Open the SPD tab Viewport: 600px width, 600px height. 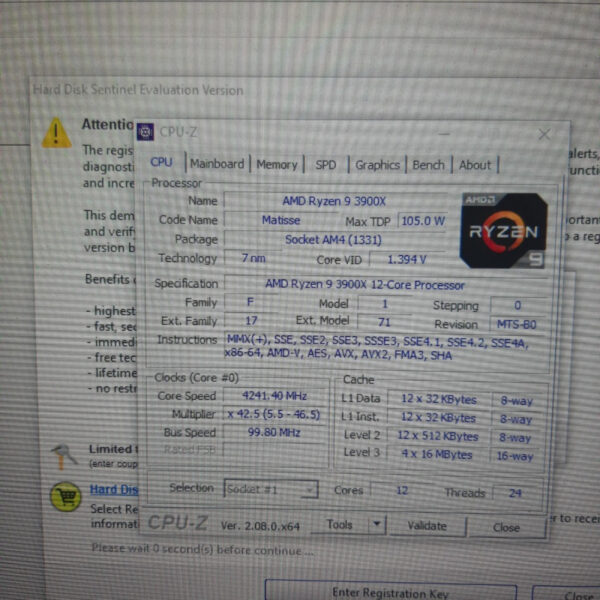coord(326,165)
